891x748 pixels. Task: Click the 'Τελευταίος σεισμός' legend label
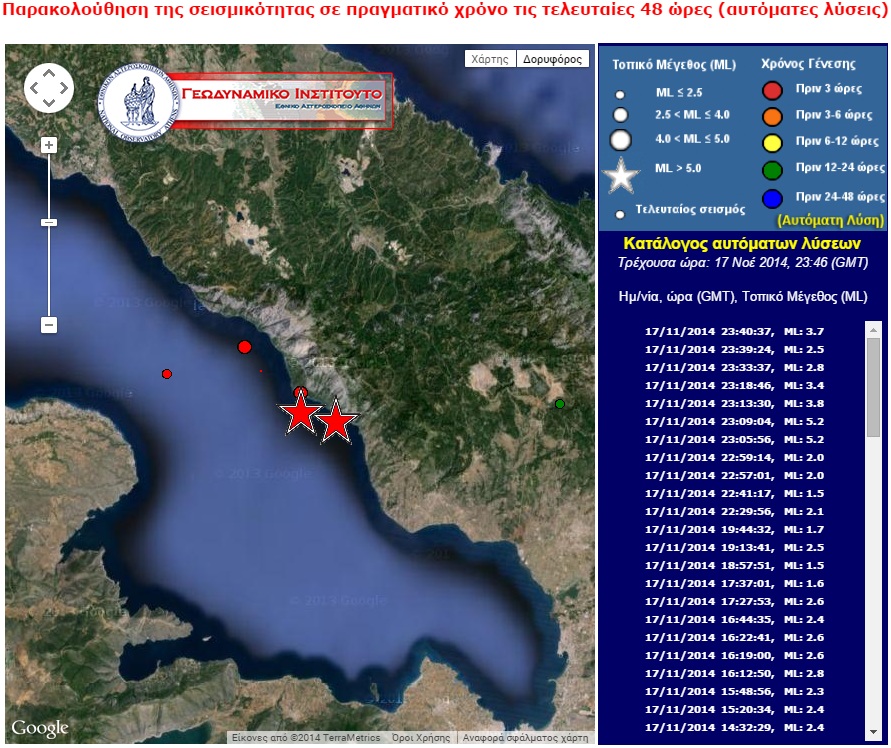690,209
